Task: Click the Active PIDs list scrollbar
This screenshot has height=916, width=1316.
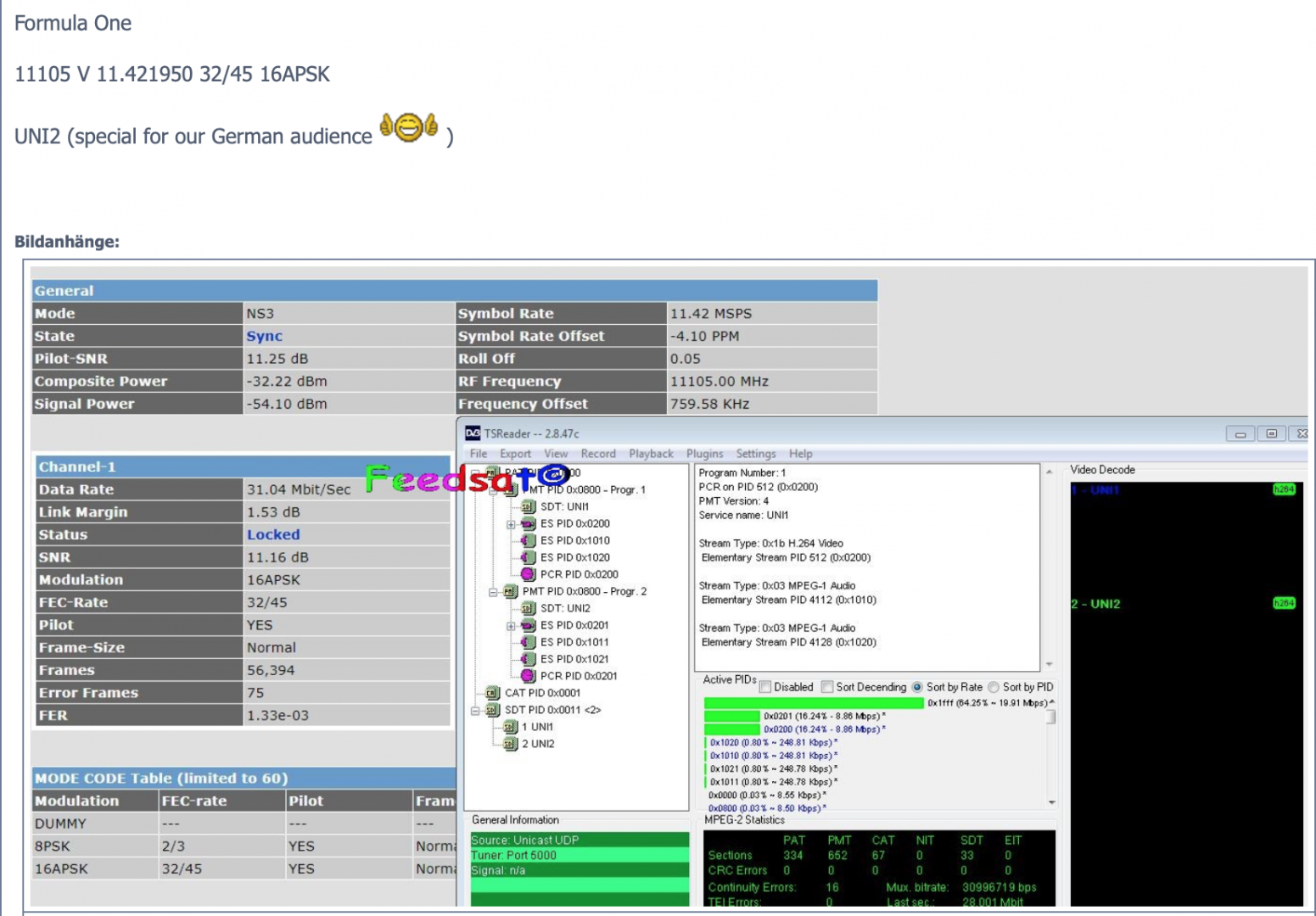Action: [1052, 750]
